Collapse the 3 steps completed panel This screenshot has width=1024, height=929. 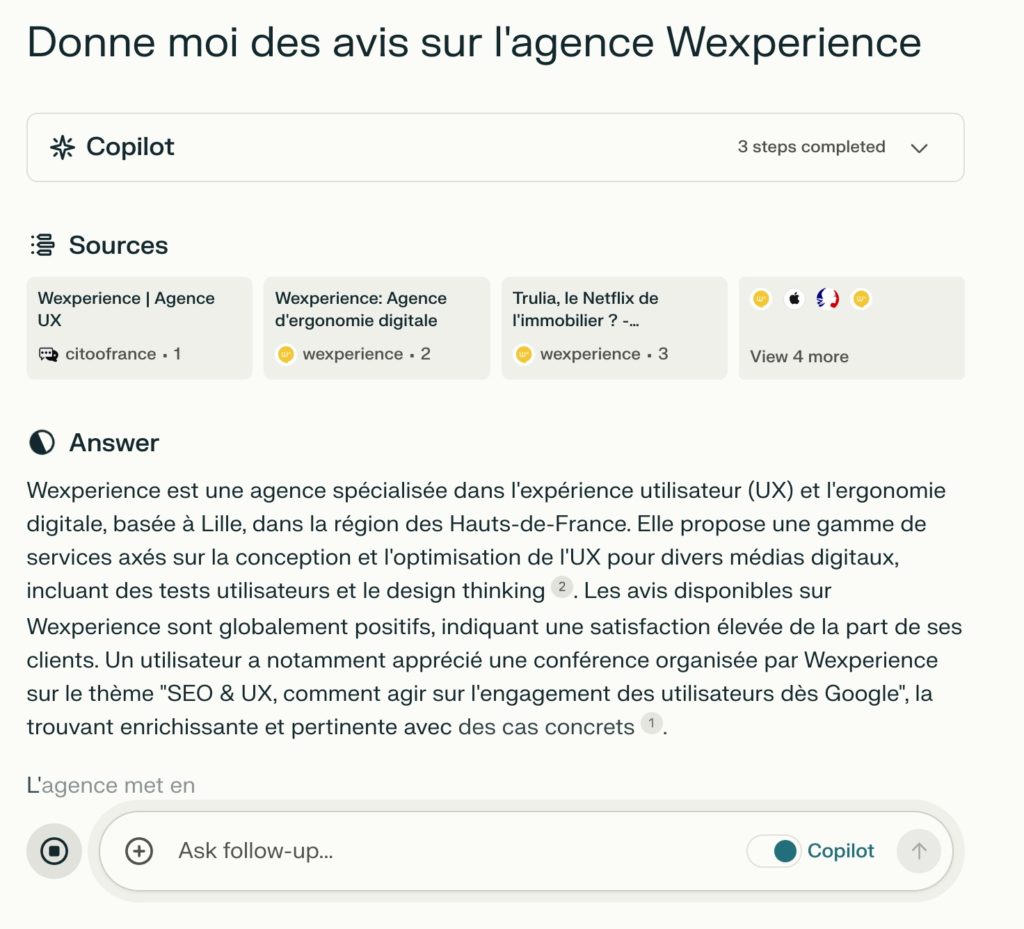[919, 147]
